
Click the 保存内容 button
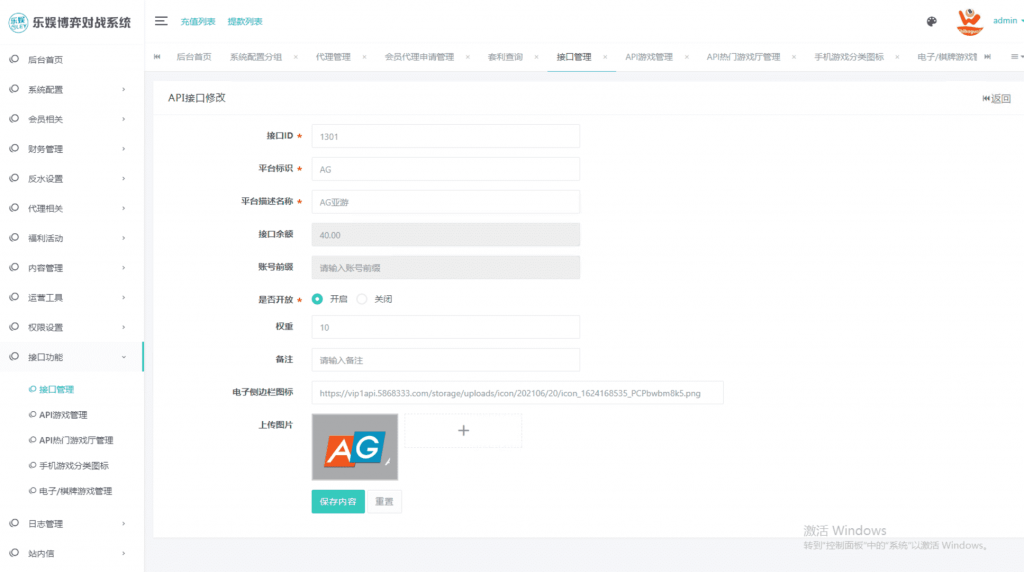click(x=337, y=501)
